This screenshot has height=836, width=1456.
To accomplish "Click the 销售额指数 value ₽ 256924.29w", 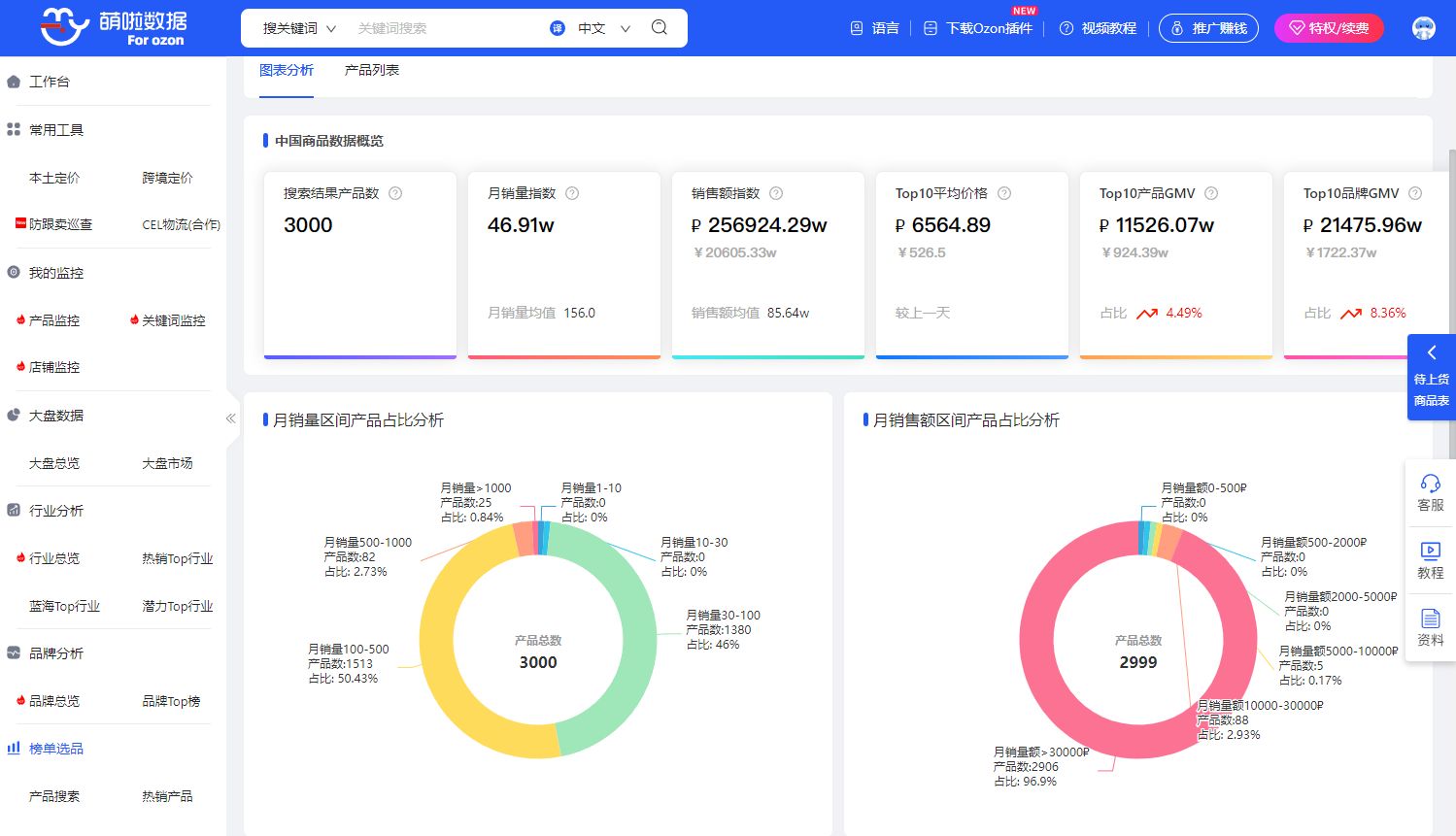I will pos(759,225).
